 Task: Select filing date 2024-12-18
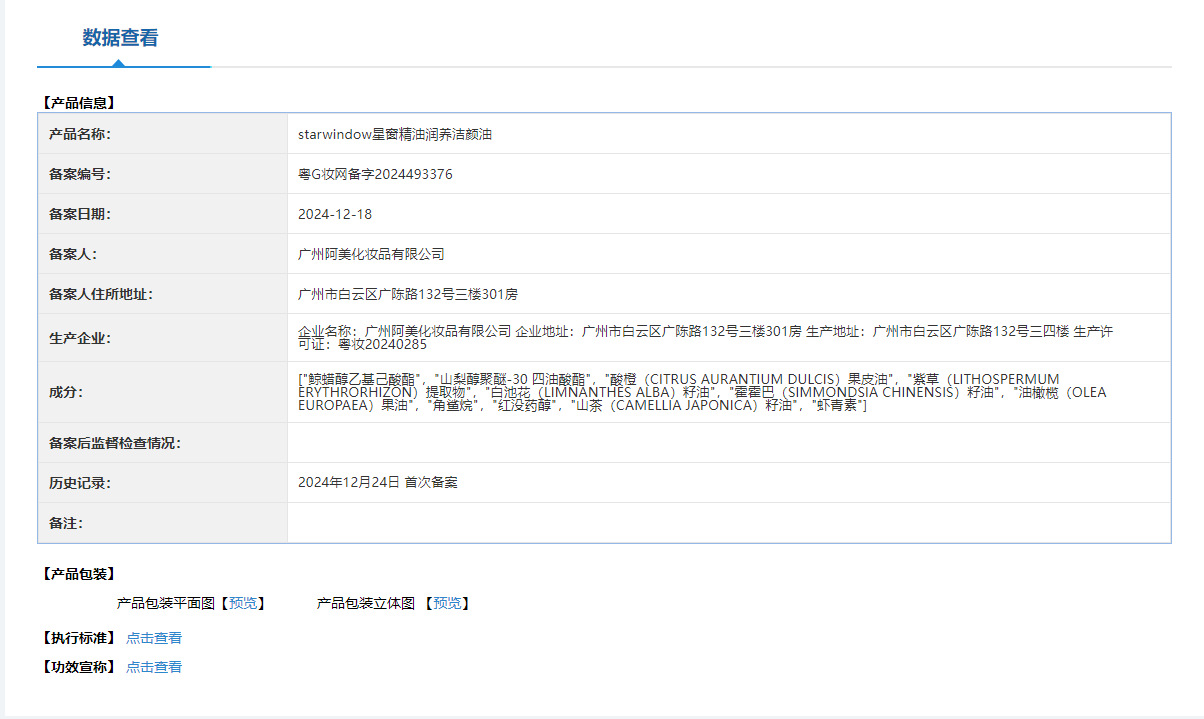335,214
